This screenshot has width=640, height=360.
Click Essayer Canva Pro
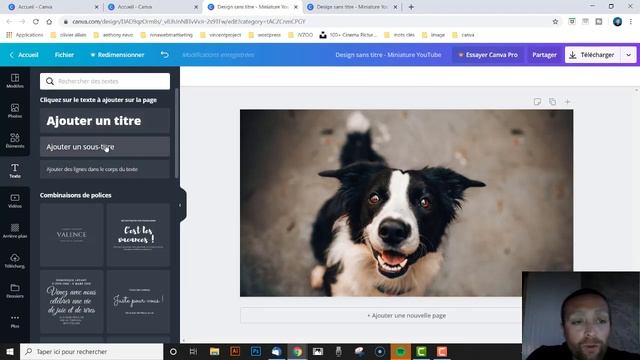pos(488,55)
